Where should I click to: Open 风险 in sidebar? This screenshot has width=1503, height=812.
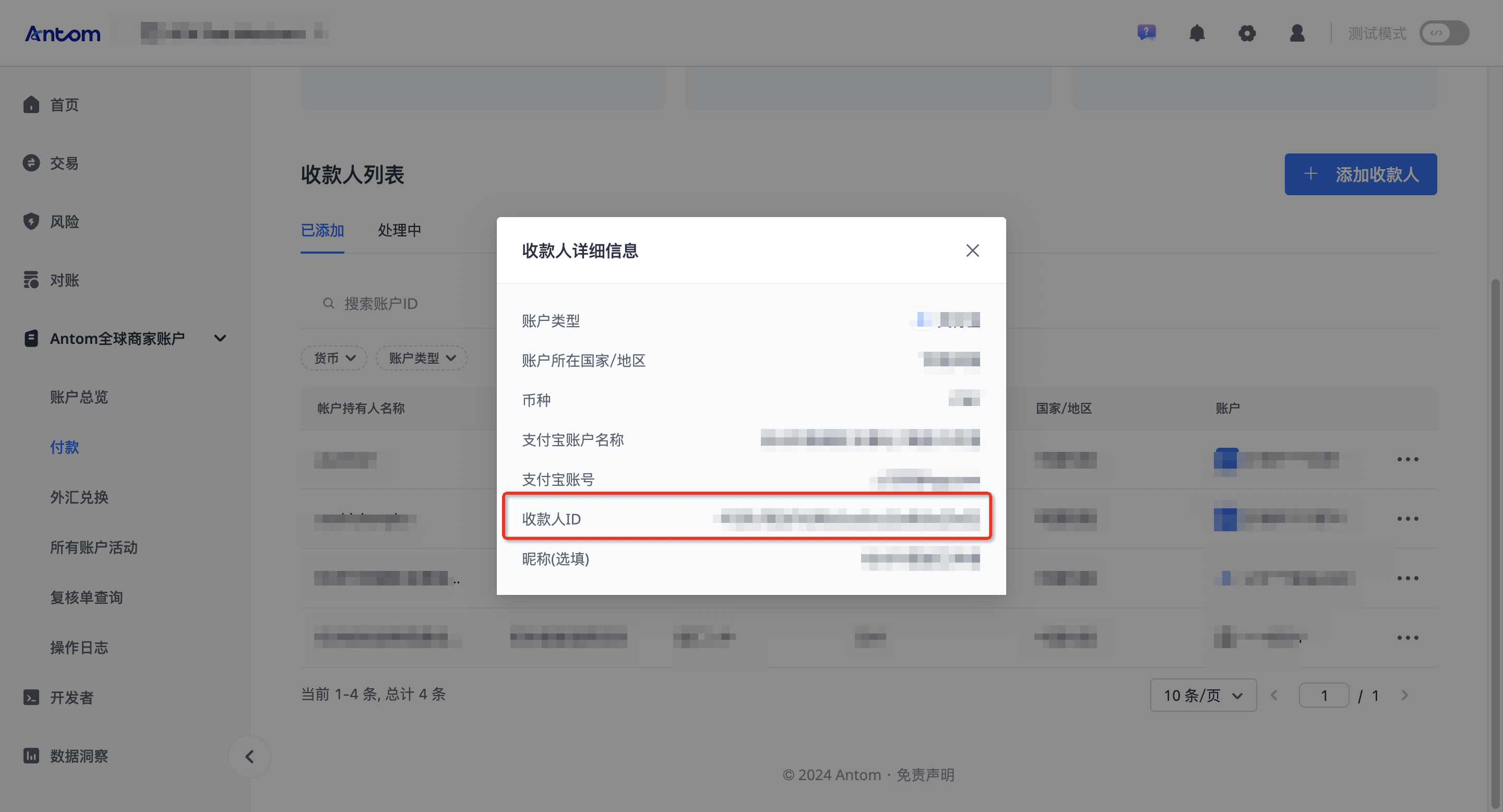[64, 222]
